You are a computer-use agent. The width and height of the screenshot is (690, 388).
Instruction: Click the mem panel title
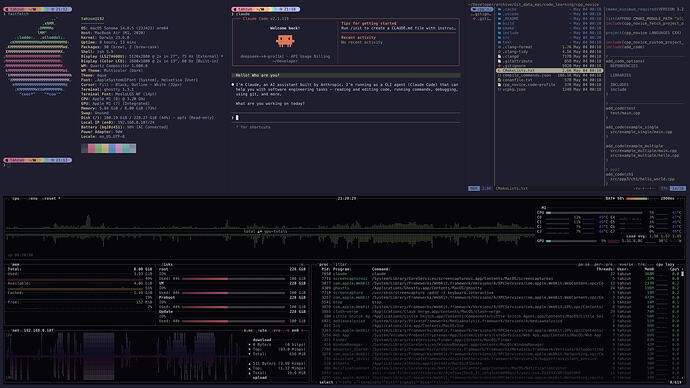point(15,264)
